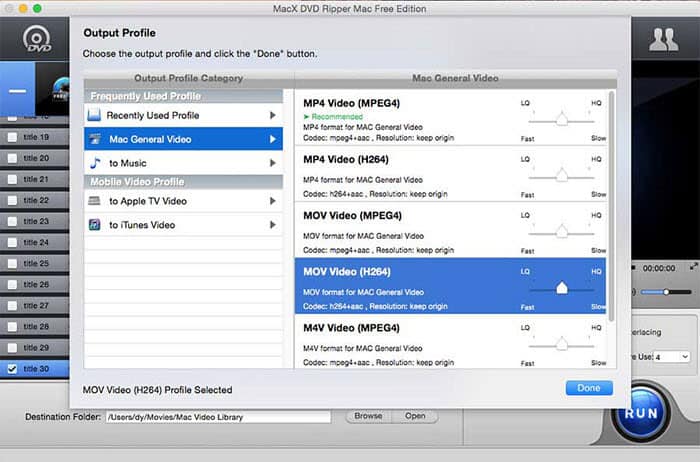Choose M4V Video (MPEG4) profile
The width and height of the screenshot is (700, 462).
pyautogui.click(x=450, y=342)
